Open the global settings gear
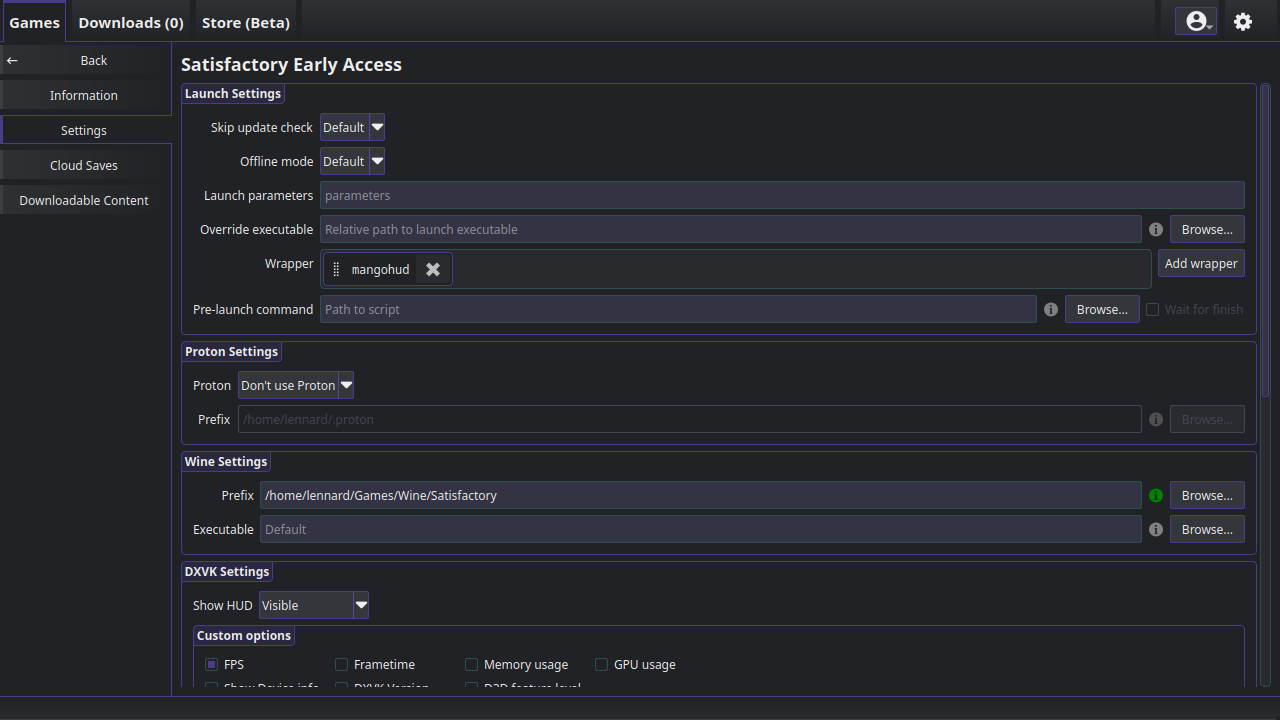The height and width of the screenshot is (720, 1280). [1243, 21]
